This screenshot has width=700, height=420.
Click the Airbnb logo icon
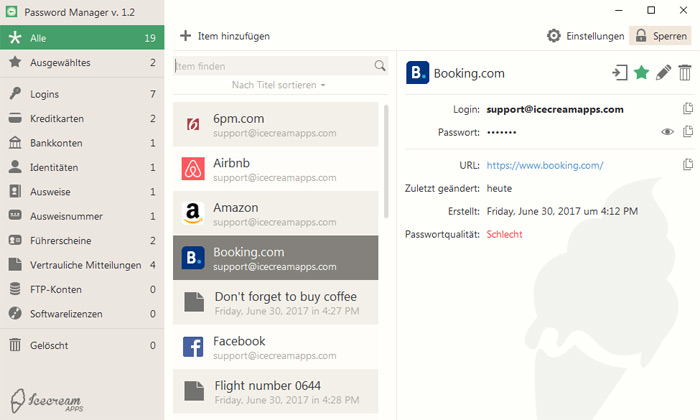pyautogui.click(x=193, y=168)
